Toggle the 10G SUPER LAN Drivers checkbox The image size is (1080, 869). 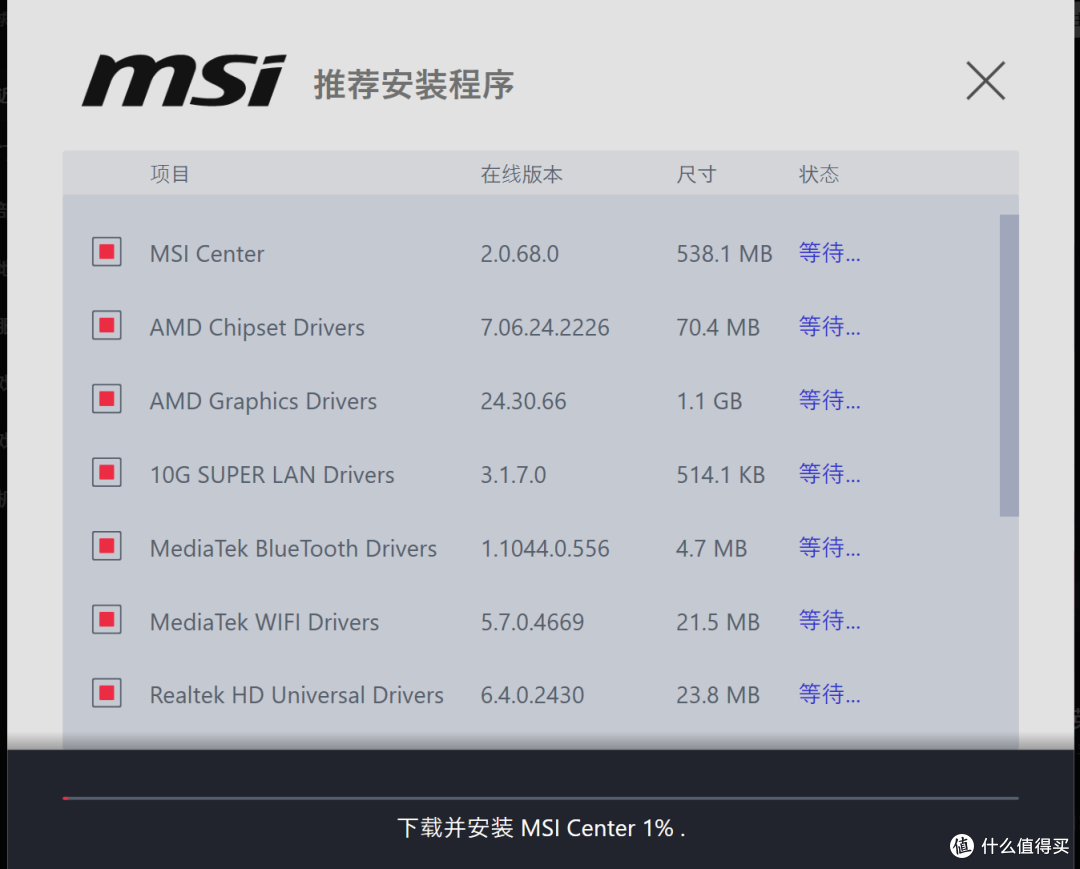[x=107, y=473]
